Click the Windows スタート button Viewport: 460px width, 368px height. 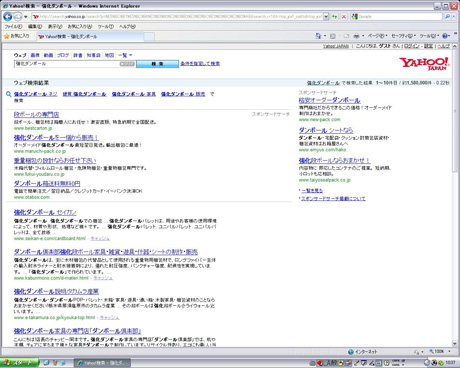[x=19, y=363]
